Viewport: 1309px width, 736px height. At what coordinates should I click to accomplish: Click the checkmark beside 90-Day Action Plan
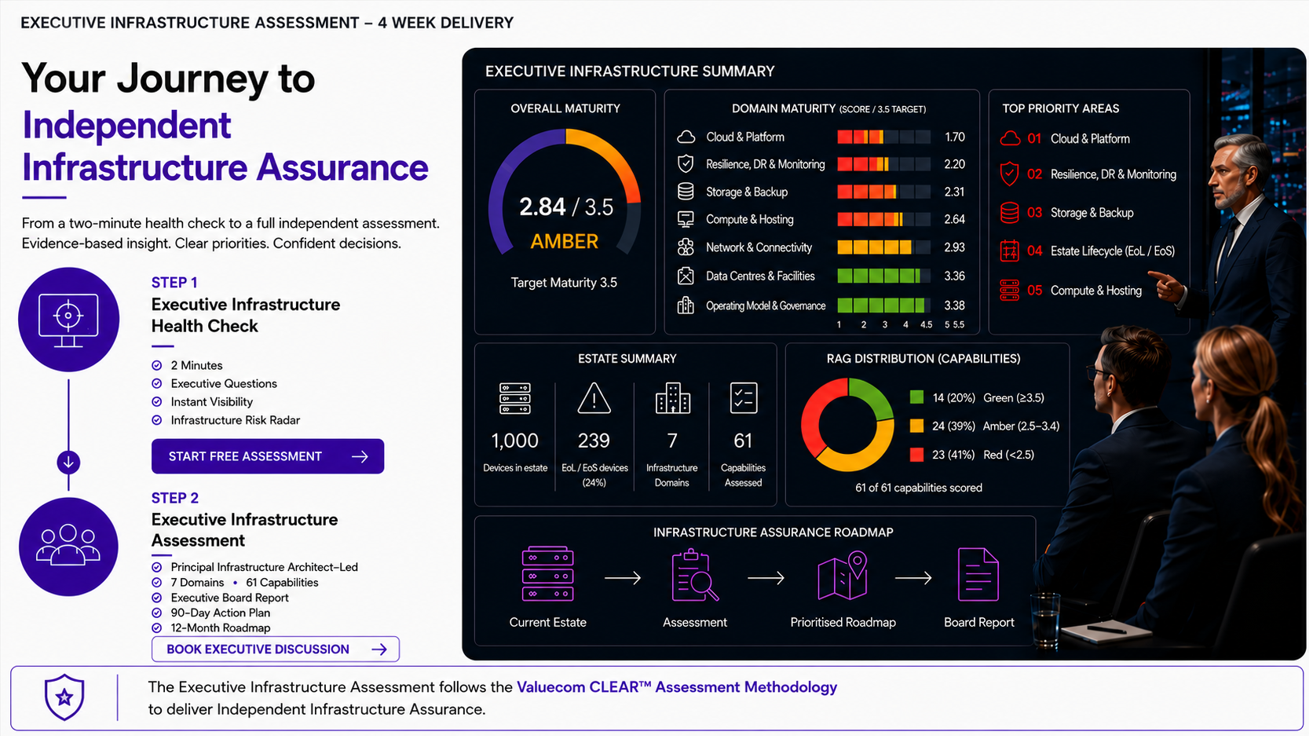(x=157, y=613)
